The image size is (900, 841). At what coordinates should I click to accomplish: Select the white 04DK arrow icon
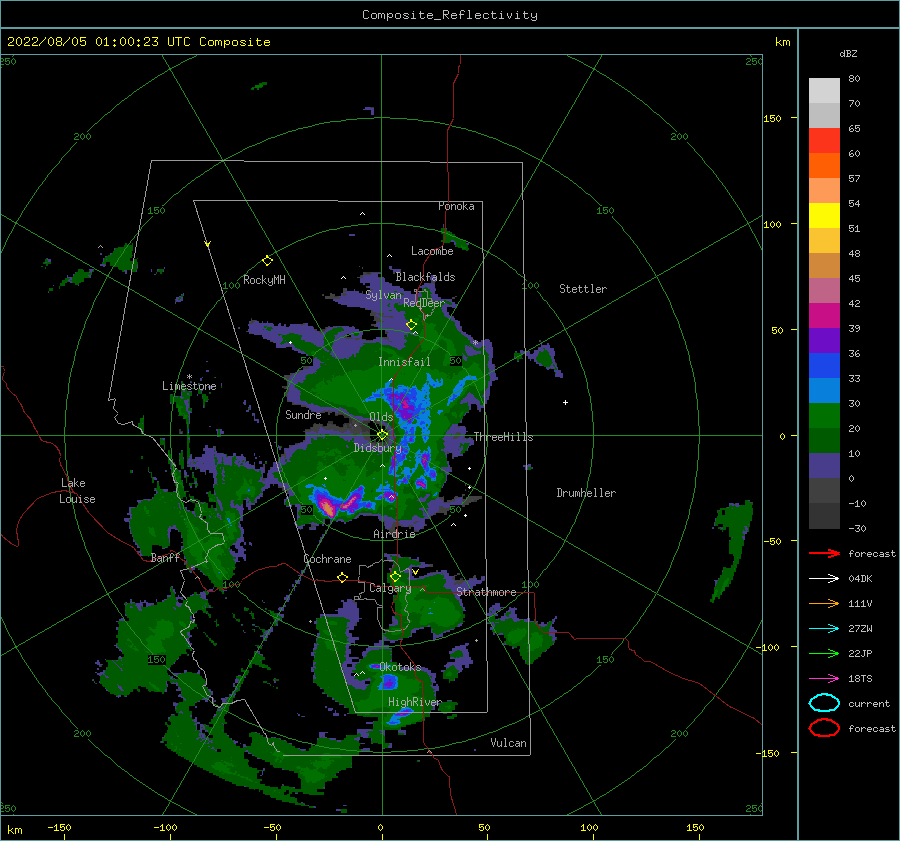824,578
